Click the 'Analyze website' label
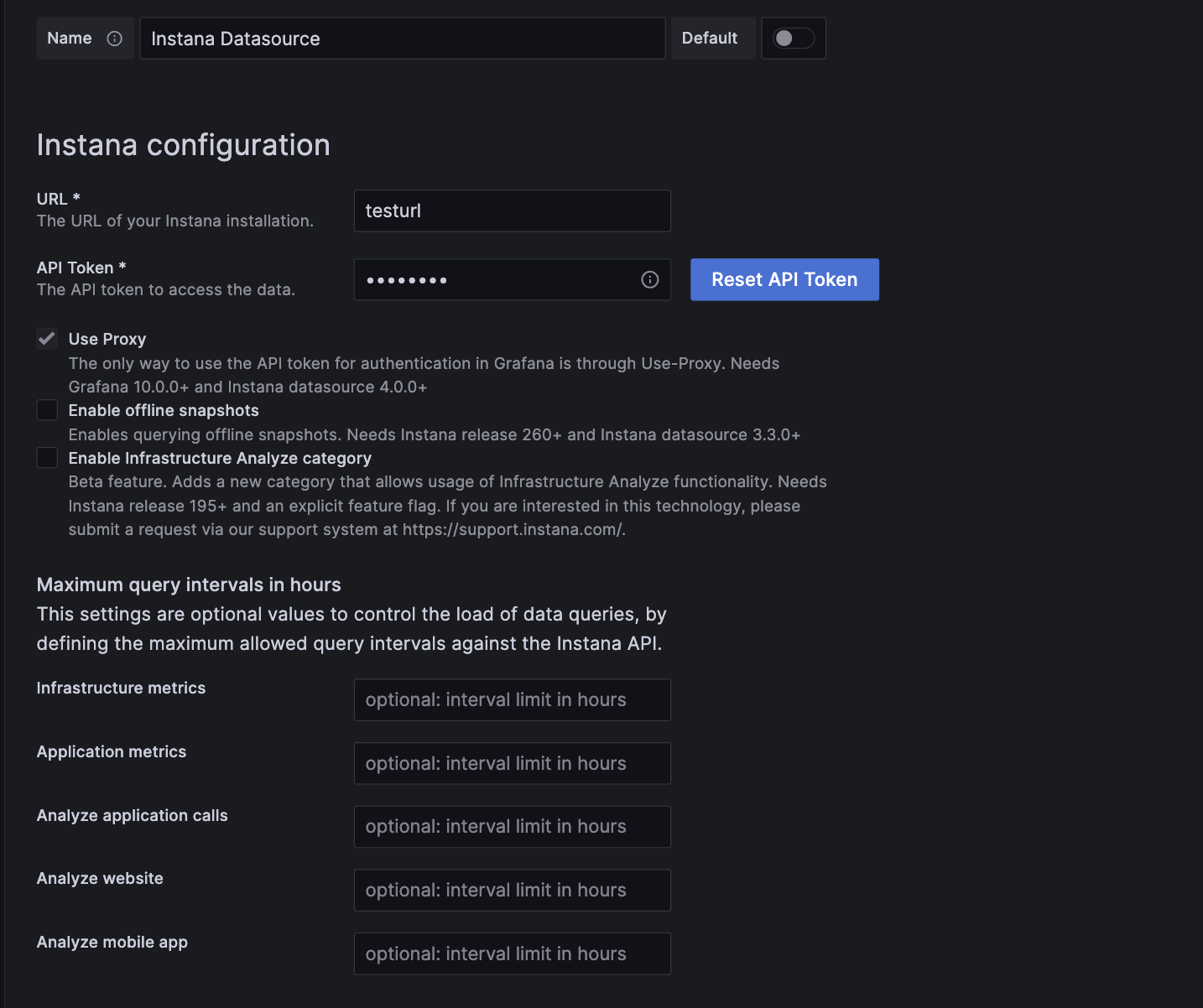1203x1008 pixels. click(100, 878)
